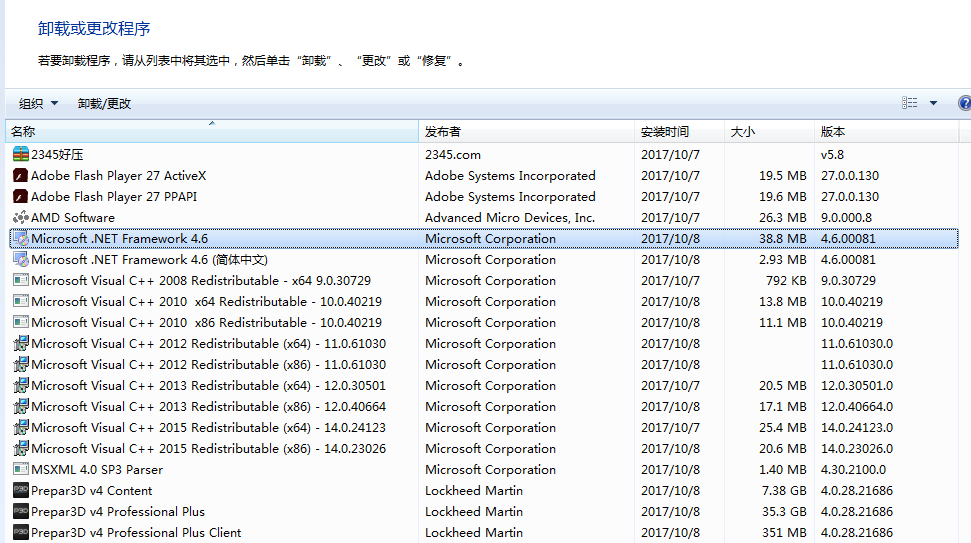This screenshot has width=971, height=543.
Task: Select the Prepar3D v4 Content name
Action: [91, 491]
